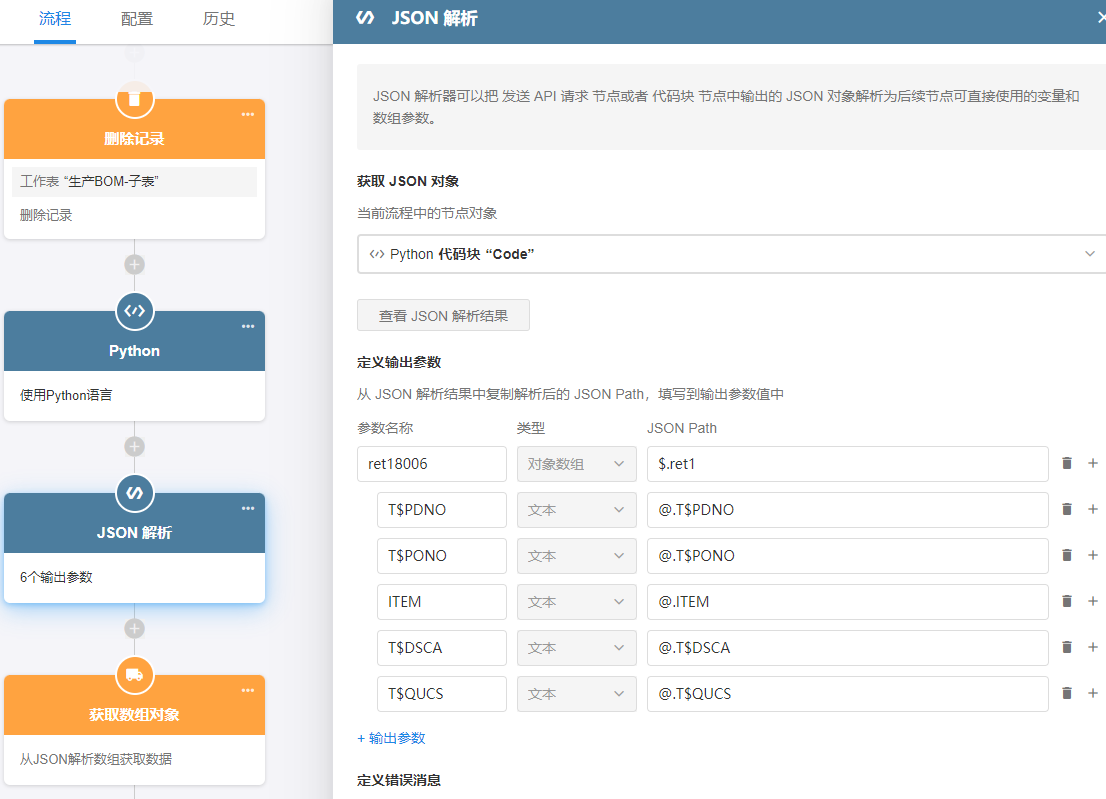Switch to the 配置 tab
Image resolution: width=1106 pixels, height=799 pixels.
pyautogui.click(x=137, y=19)
